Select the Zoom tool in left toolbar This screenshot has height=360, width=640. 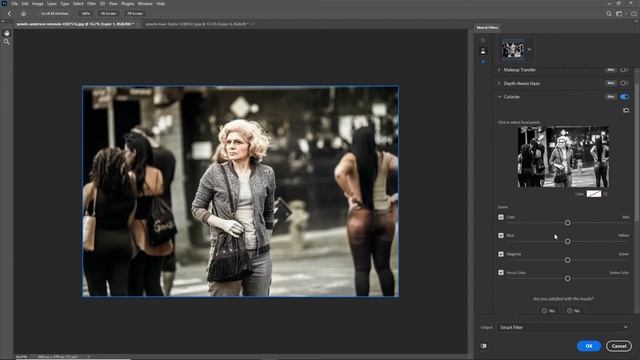(x=7, y=42)
